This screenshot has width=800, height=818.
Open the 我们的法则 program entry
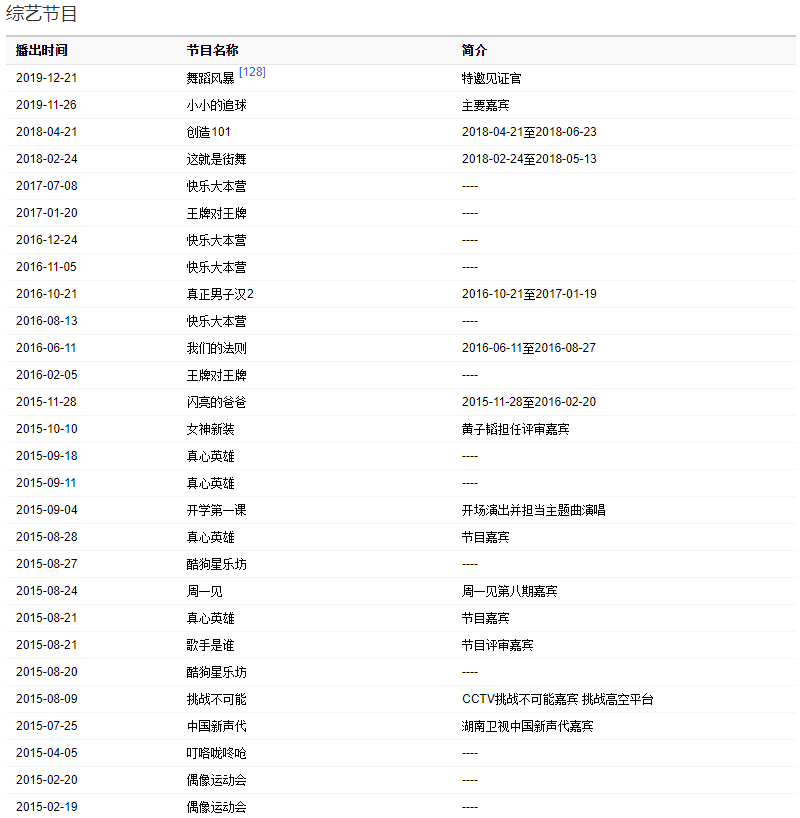(216, 348)
